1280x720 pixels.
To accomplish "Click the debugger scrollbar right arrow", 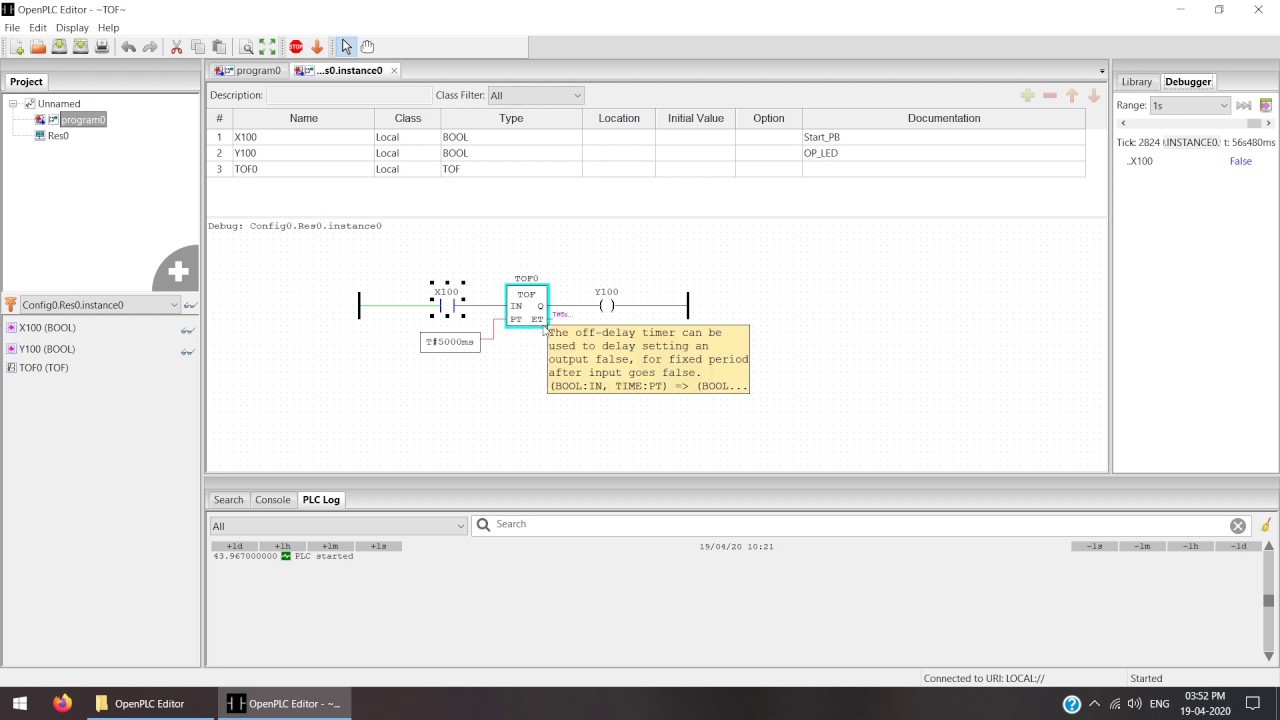I will 1269,123.
